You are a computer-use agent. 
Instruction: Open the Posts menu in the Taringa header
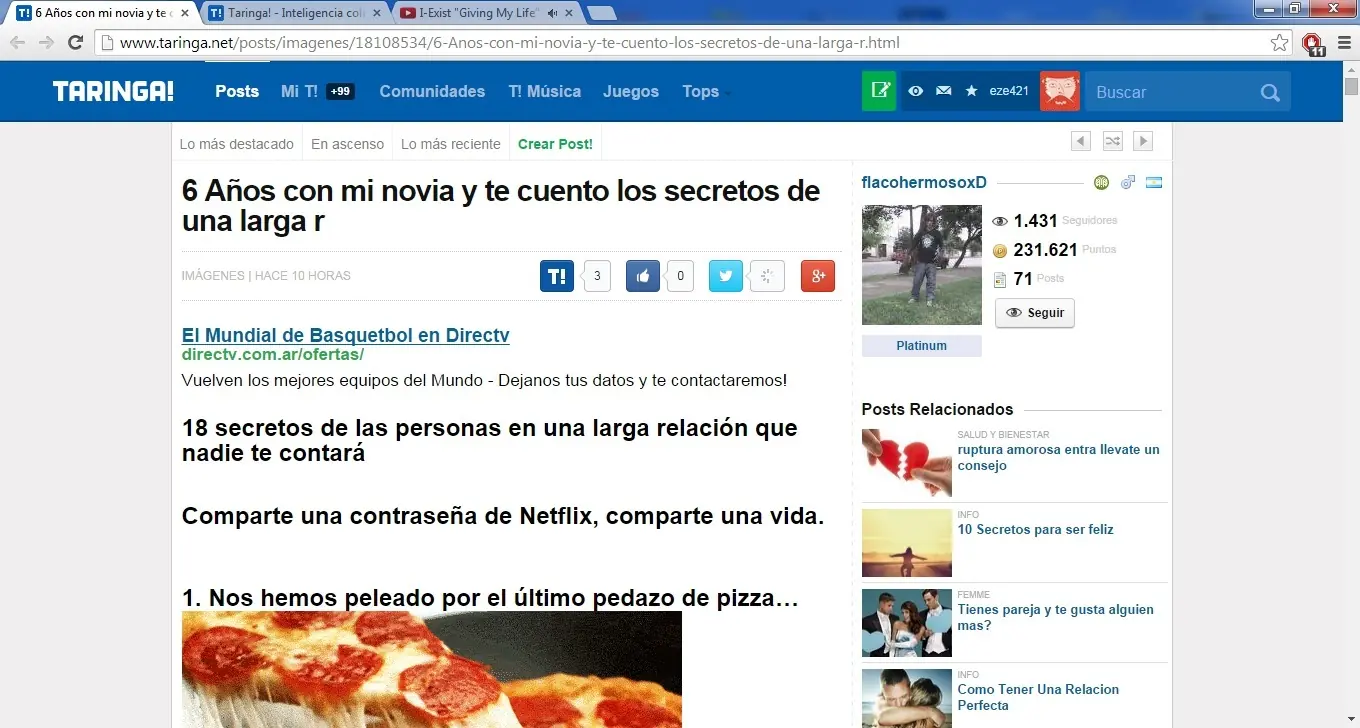[x=237, y=91]
